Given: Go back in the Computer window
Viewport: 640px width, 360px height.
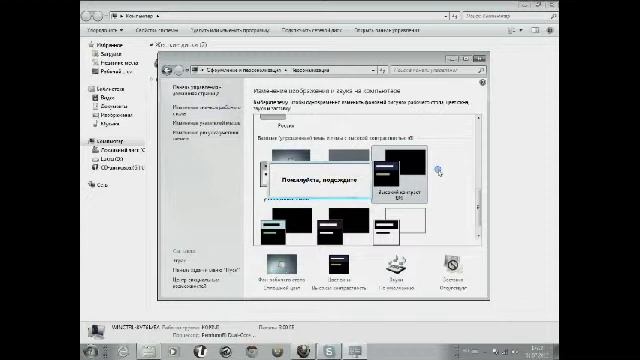Looking at the screenshot, I should 87,16.
